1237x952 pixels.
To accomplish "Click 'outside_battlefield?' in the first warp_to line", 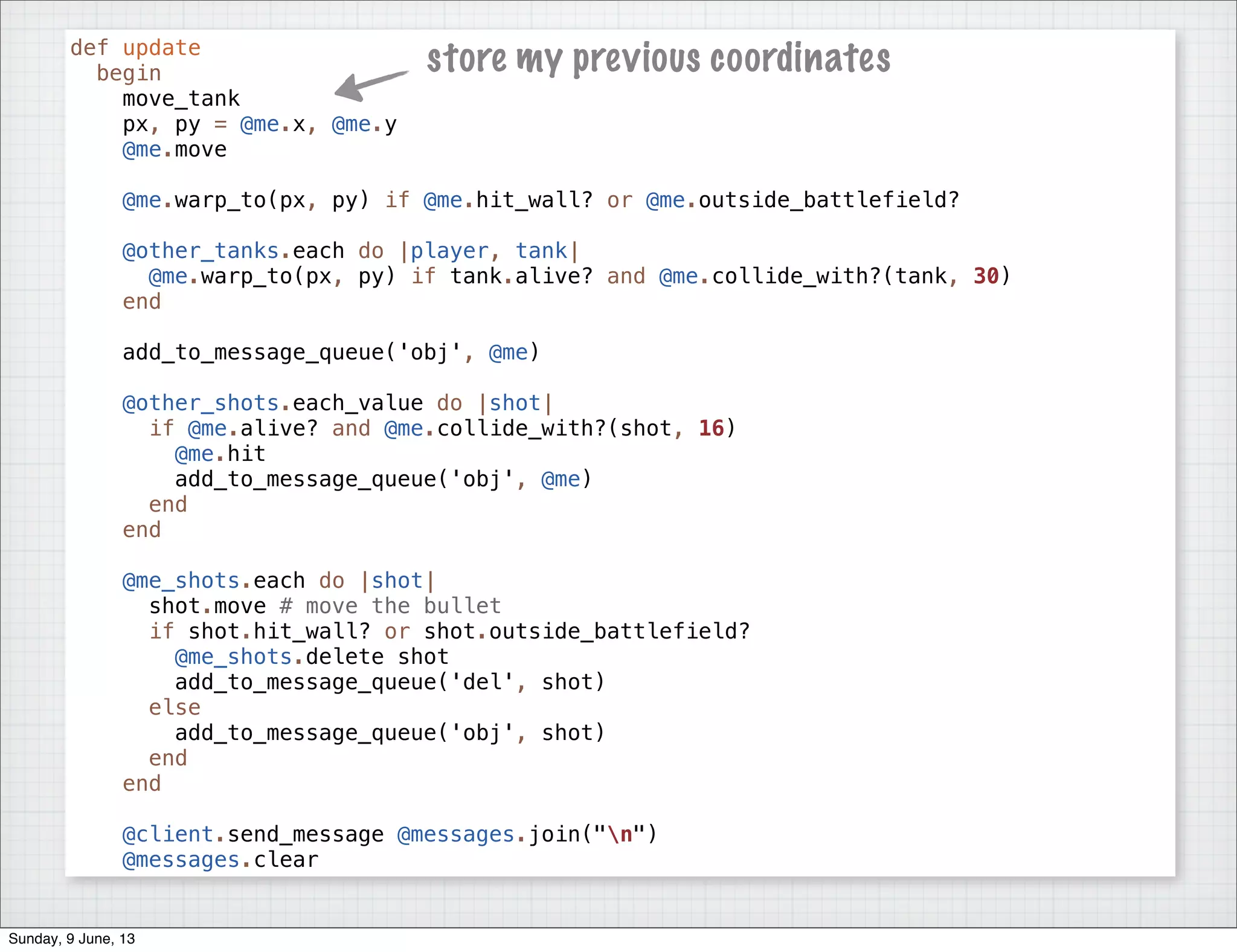I will (x=829, y=200).
